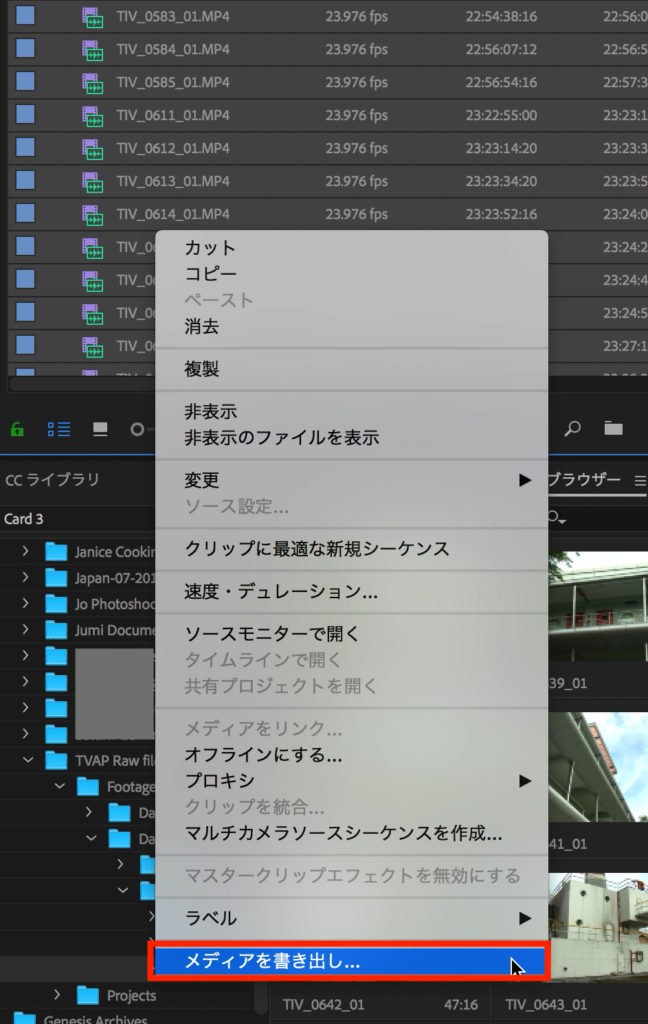
Task: Switch to list view icon
Action: (x=59, y=429)
